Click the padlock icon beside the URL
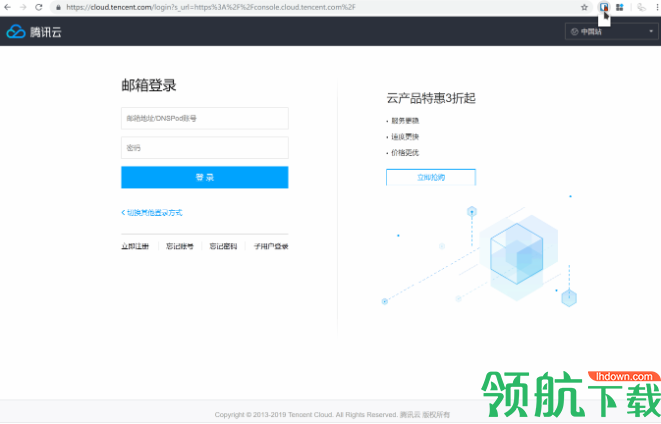Image resolution: width=661 pixels, height=424 pixels. point(58,7)
